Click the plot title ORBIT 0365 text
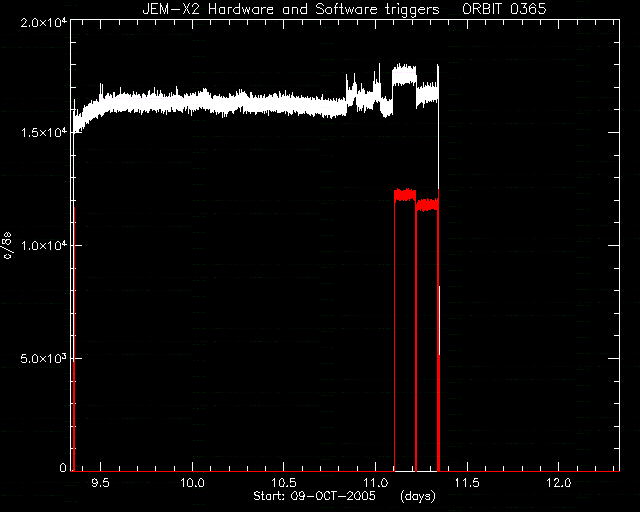This screenshot has width=640, height=512. tap(504, 9)
